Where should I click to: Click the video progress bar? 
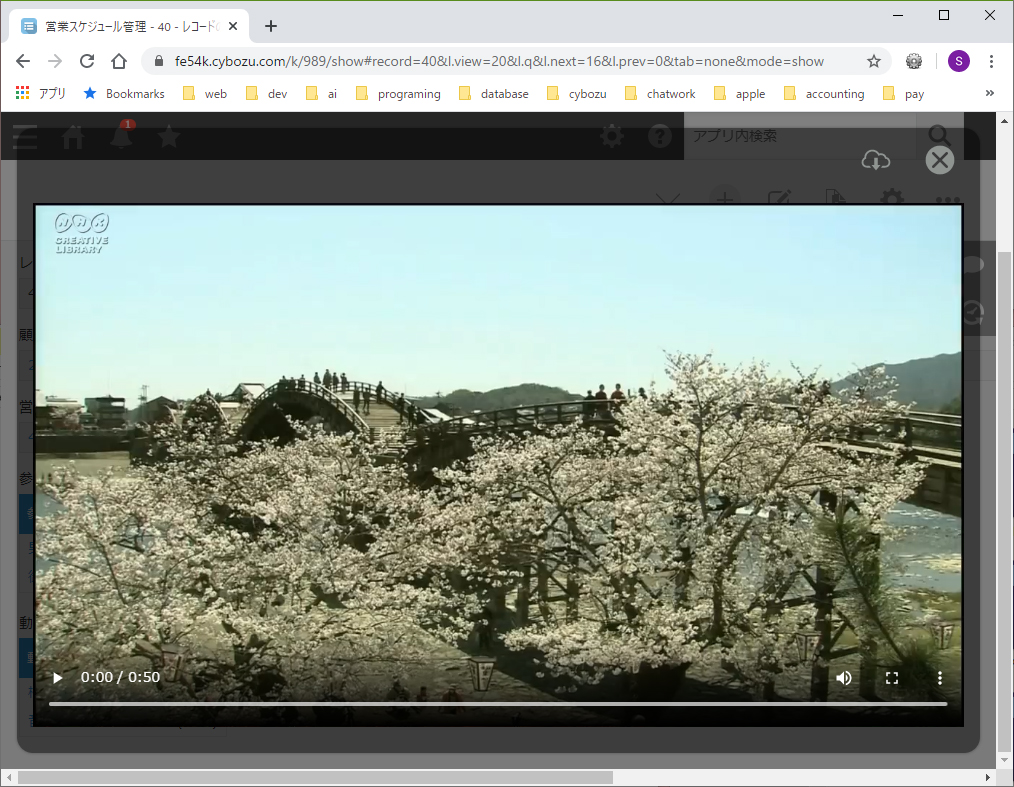pos(498,704)
